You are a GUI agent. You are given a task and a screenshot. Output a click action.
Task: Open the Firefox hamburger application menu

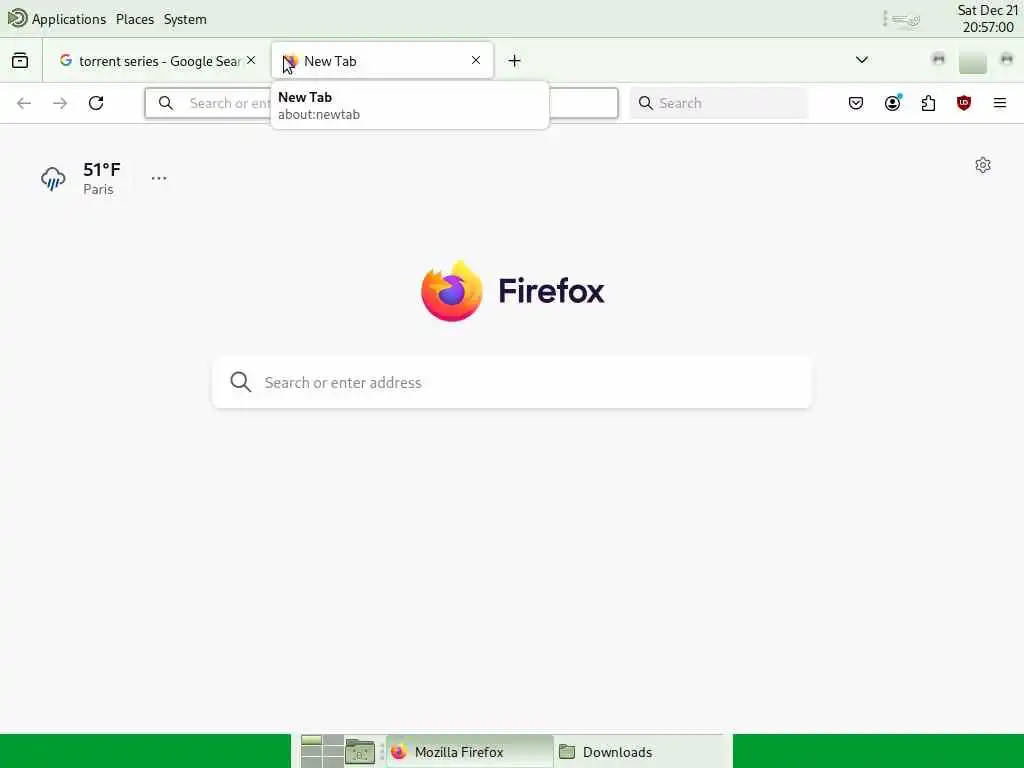[1000, 103]
